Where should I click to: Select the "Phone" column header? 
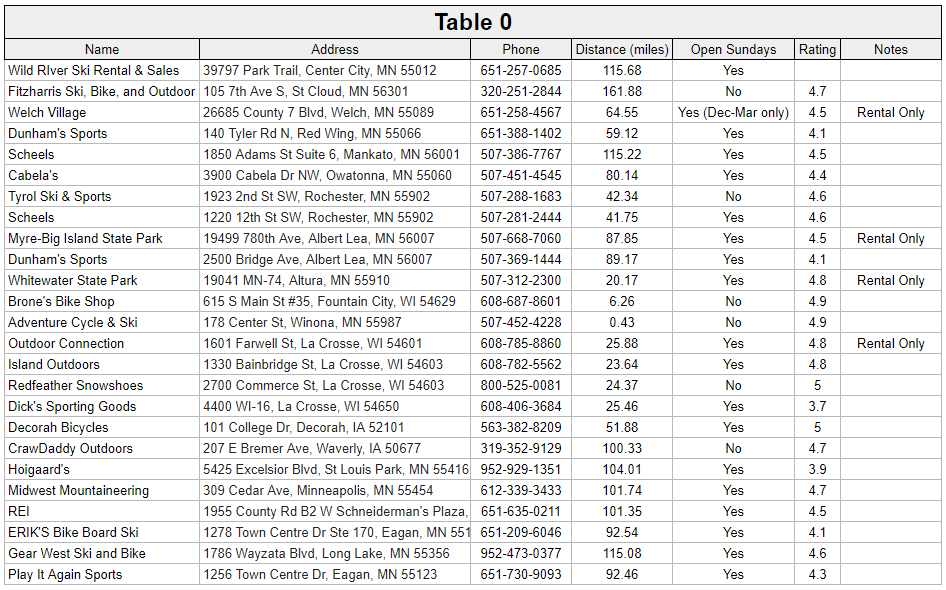pos(520,49)
